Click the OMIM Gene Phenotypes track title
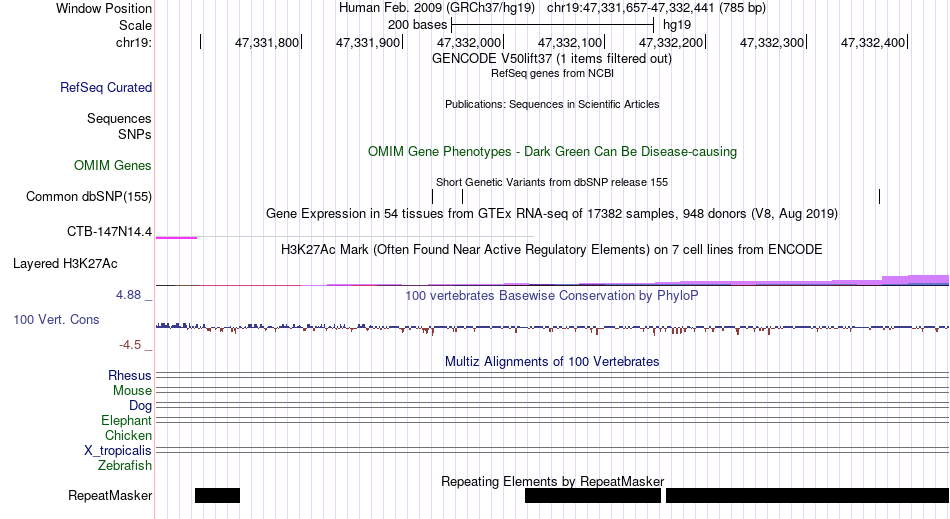Viewport: 950px width, 519px height. coord(552,151)
